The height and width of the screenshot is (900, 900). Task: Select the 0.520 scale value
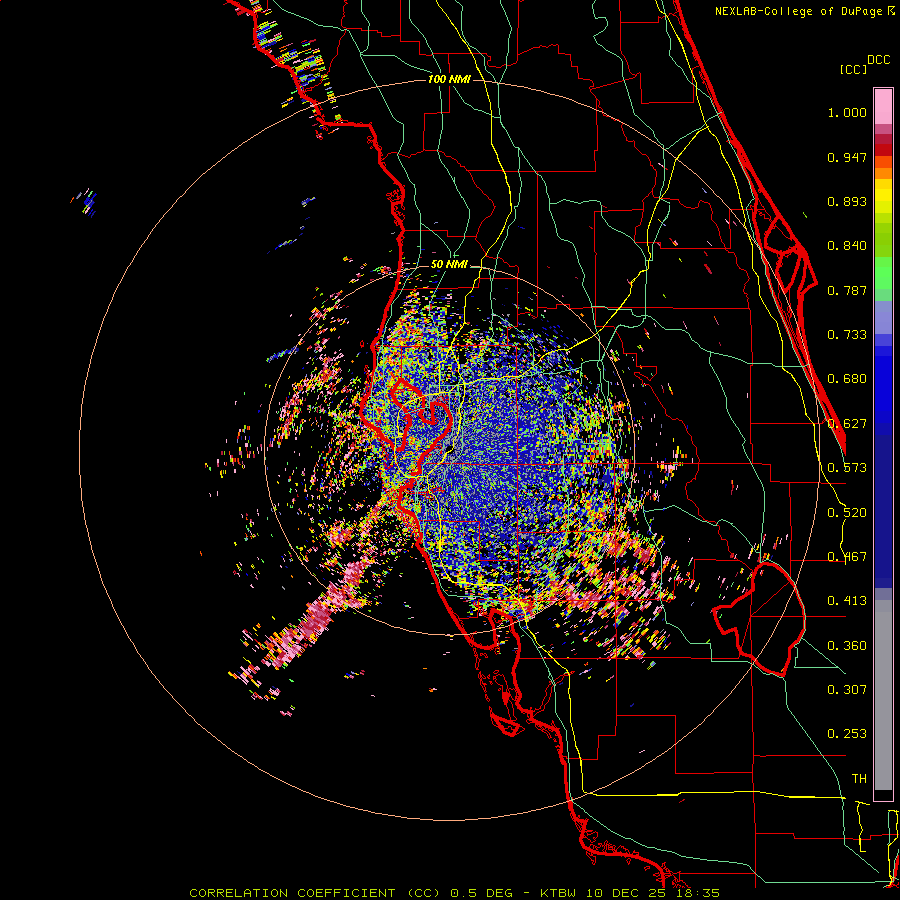coord(847,513)
